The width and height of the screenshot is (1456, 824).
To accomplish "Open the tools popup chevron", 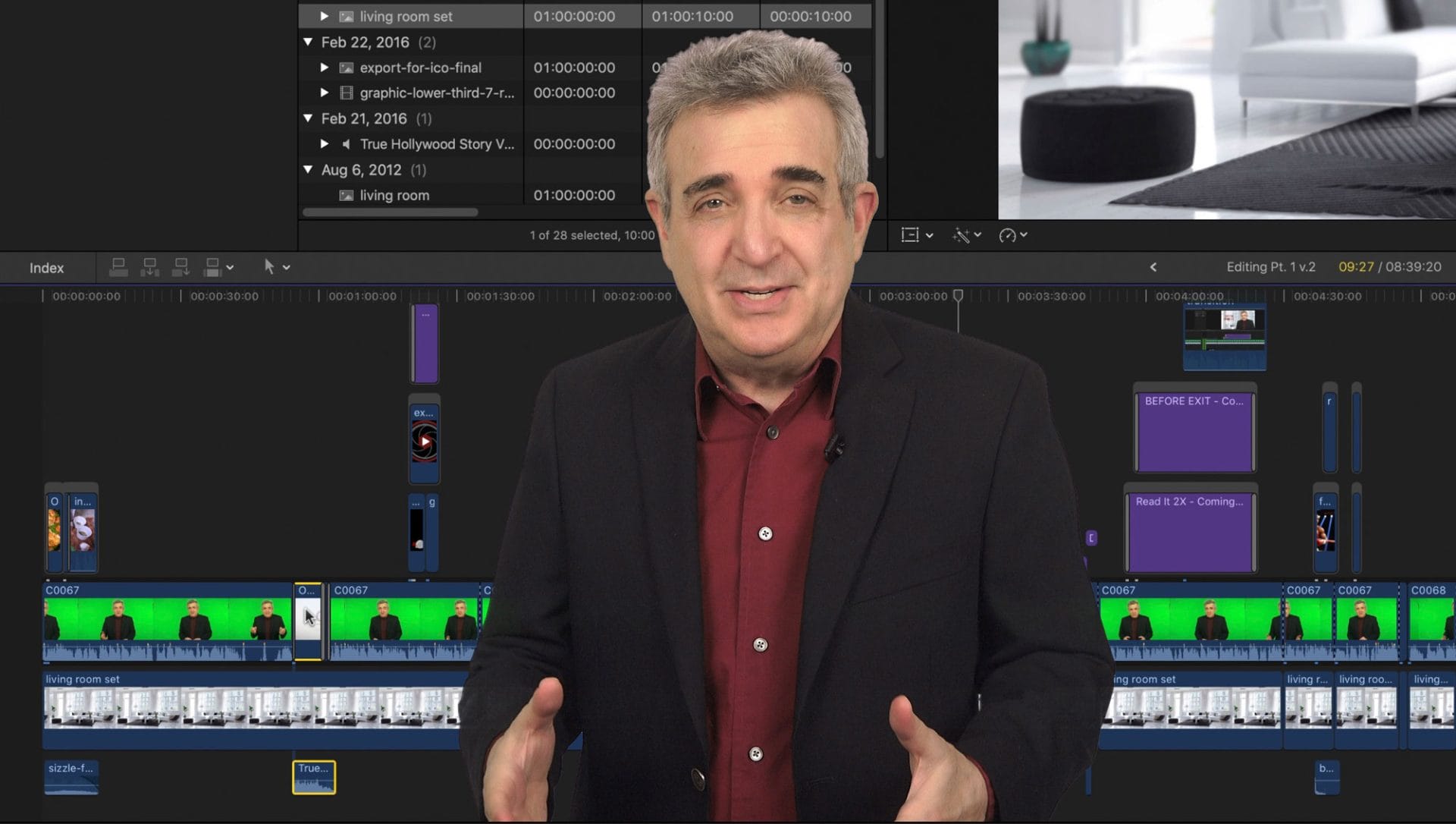I will click(x=286, y=268).
